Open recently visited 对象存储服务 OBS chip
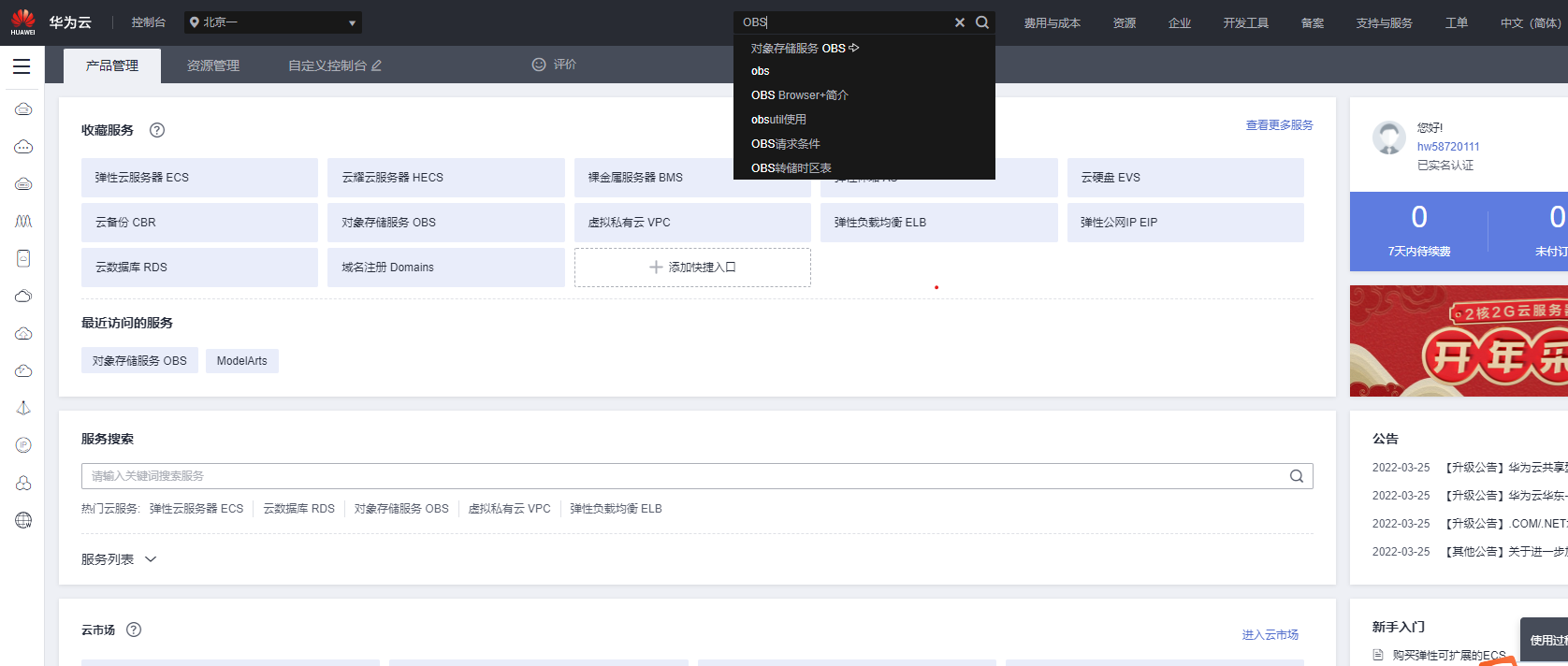The image size is (1568, 666). (x=139, y=361)
